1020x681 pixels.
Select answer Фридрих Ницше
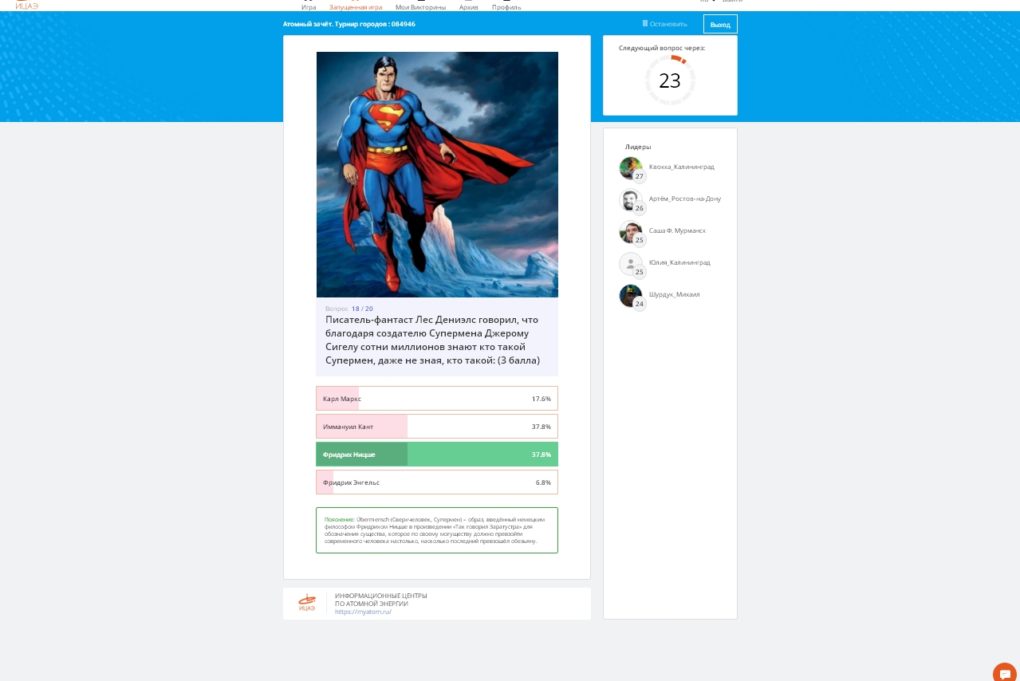pyautogui.click(x=436, y=455)
